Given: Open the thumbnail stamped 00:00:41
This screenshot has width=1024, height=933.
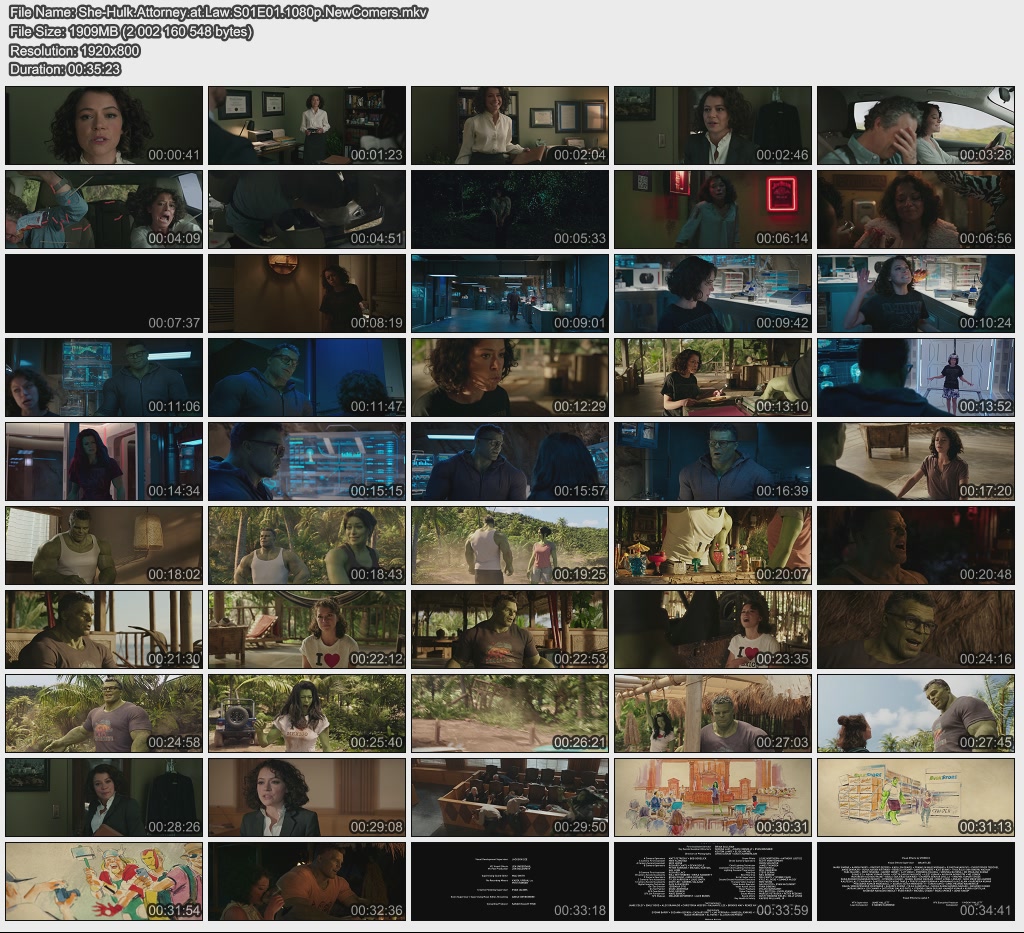Looking at the screenshot, I should click(x=104, y=125).
